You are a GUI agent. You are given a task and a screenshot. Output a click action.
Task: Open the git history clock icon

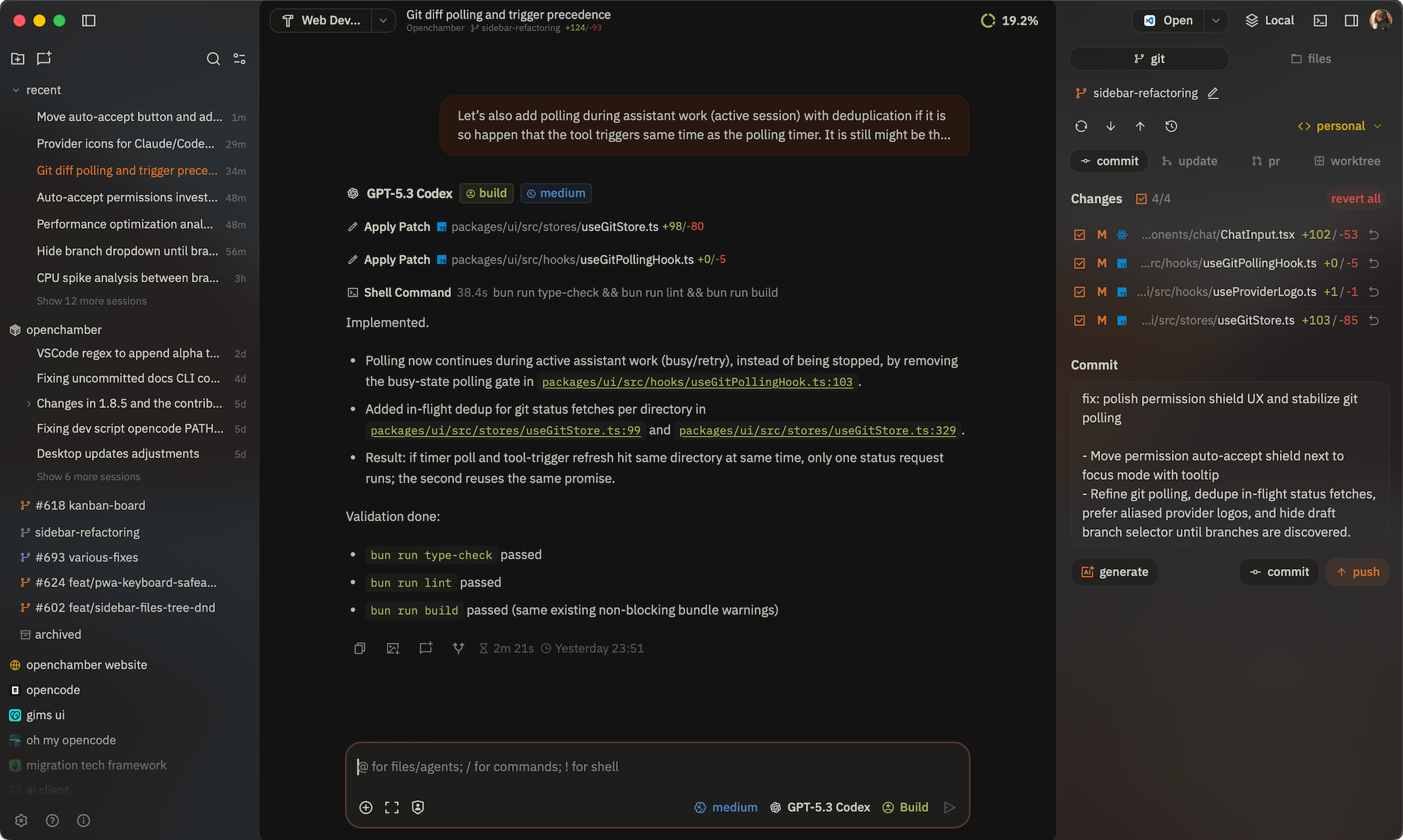[1171, 126]
